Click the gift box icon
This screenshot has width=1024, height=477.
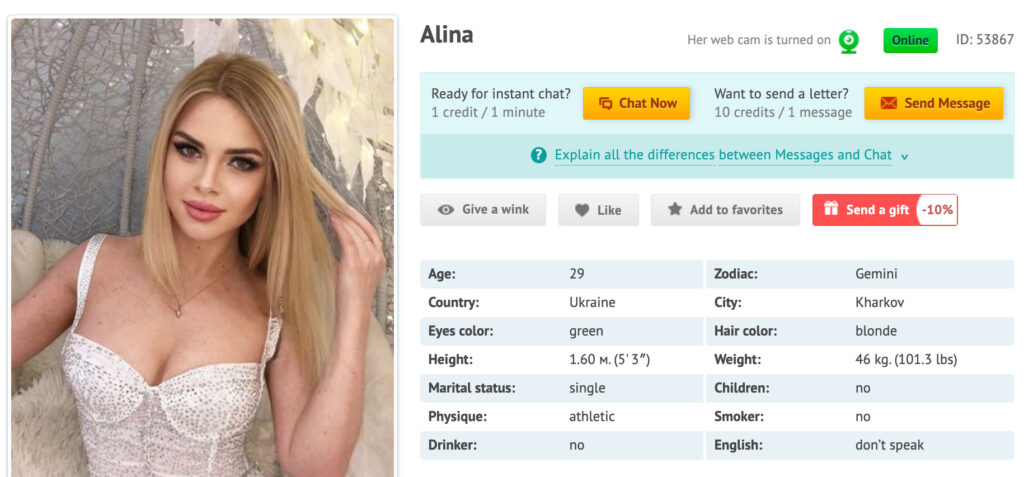(830, 210)
